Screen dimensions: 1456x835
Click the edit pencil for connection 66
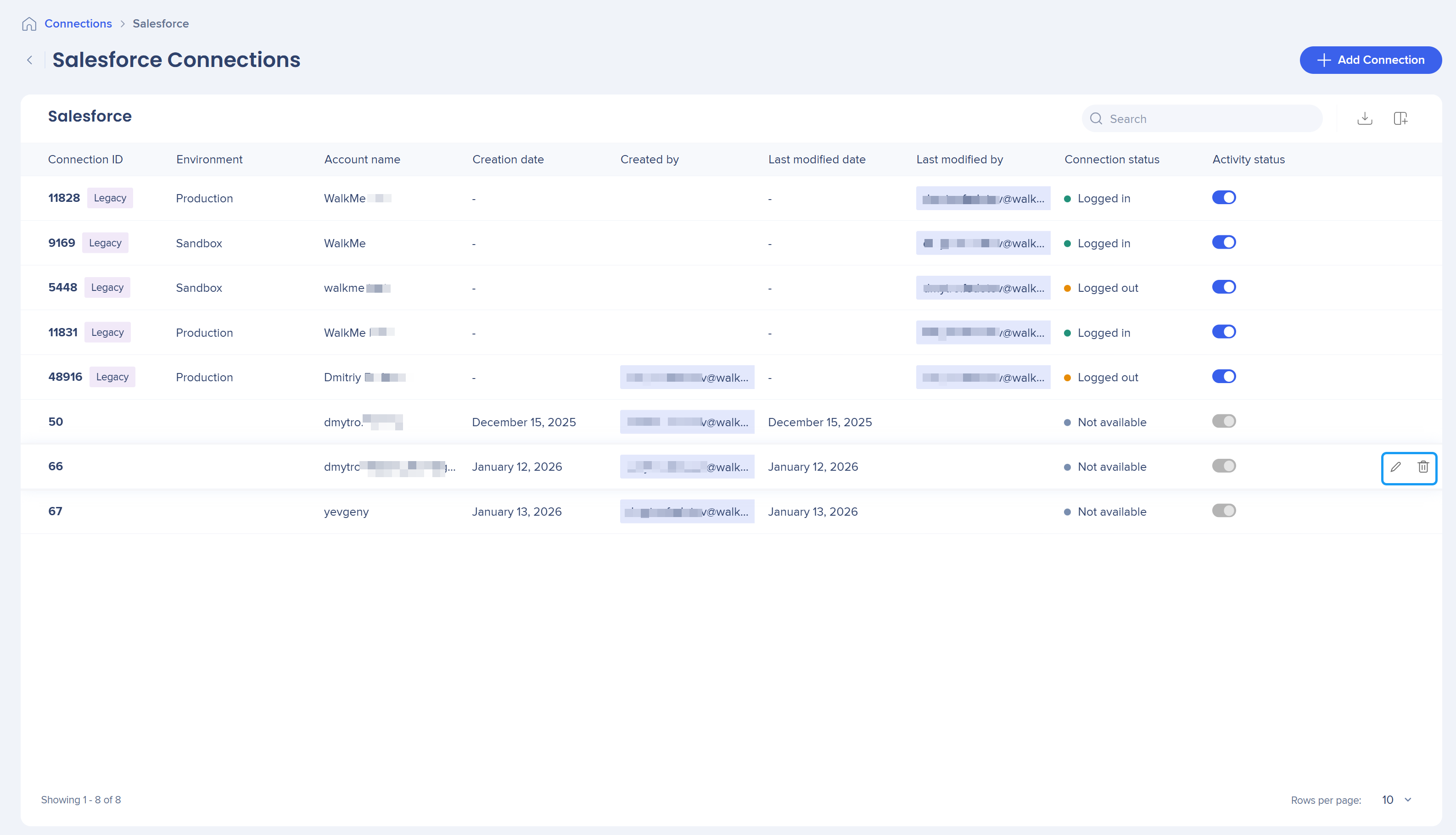[x=1396, y=467]
